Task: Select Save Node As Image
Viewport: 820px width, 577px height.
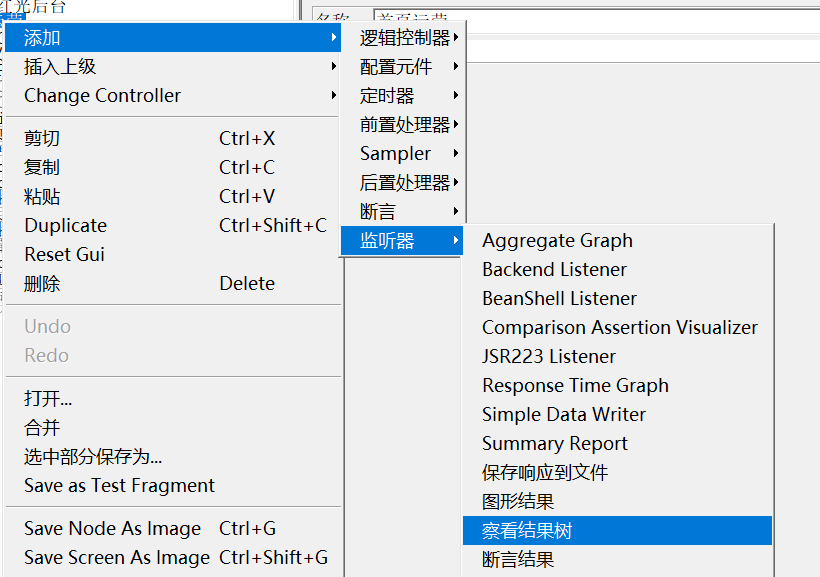Action: pos(112,529)
